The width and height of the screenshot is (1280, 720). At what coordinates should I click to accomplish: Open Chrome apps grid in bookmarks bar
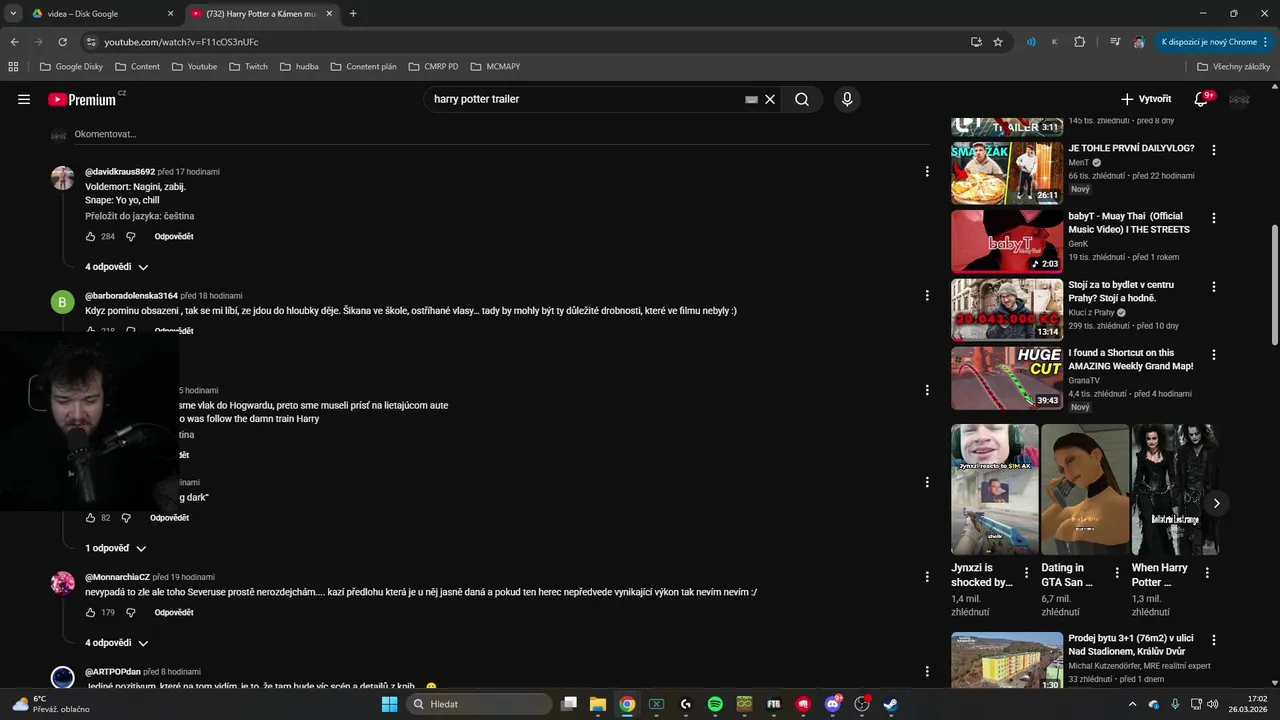(13, 67)
